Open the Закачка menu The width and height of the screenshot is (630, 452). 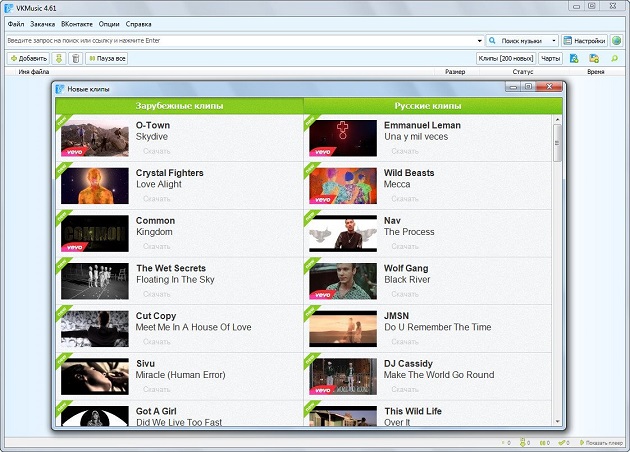(42, 24)
